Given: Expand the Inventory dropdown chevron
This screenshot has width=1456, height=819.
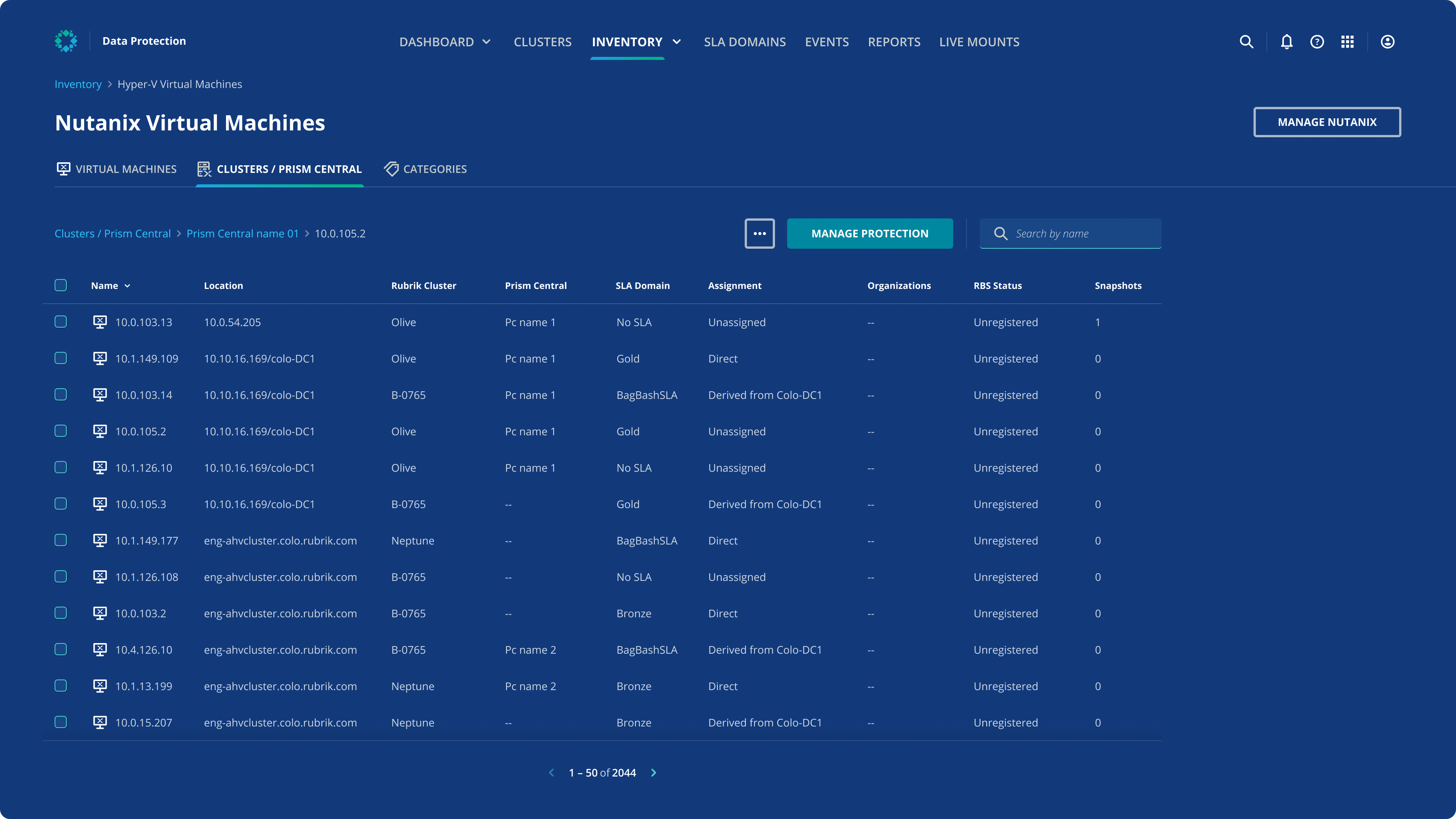Looking at the screenshot, I should click(x=676, y=42).
